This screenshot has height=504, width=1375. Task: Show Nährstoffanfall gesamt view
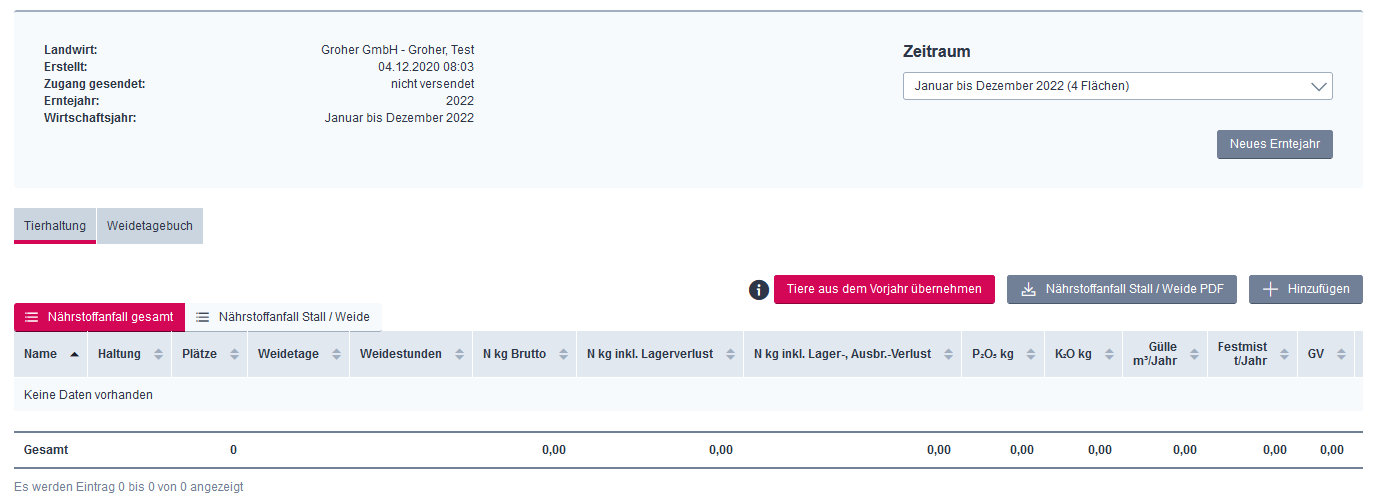pos(99,317)
